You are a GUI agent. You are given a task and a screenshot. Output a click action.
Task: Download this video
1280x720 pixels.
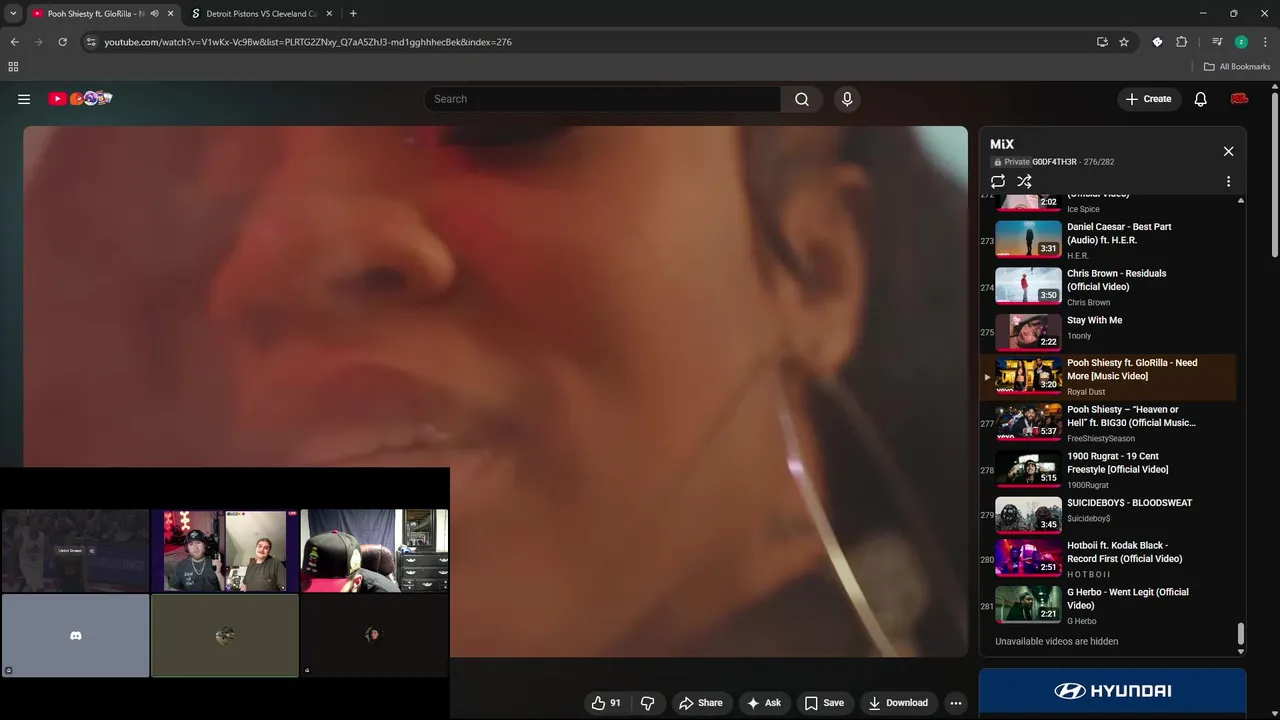point(898,703)
